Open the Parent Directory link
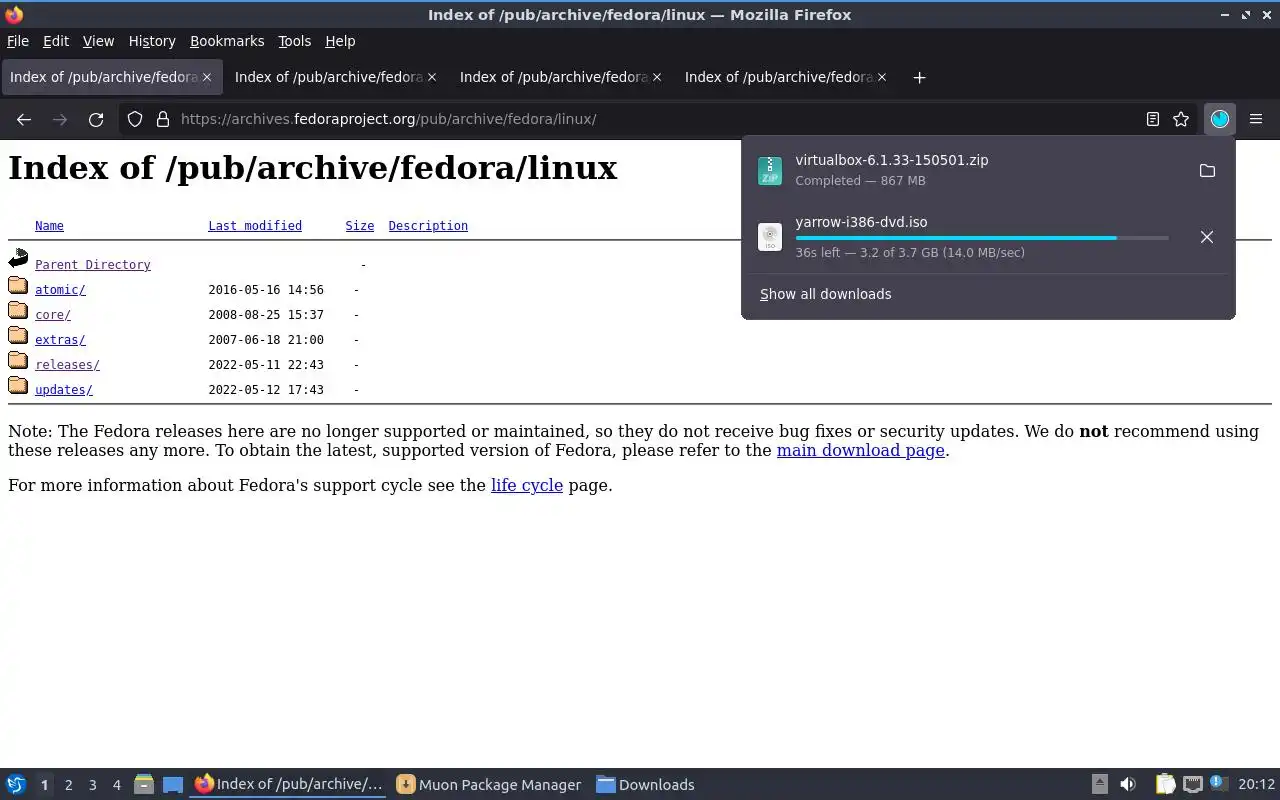The width and height of the screenshot is (1280, 800). click(x=93, y=265)
